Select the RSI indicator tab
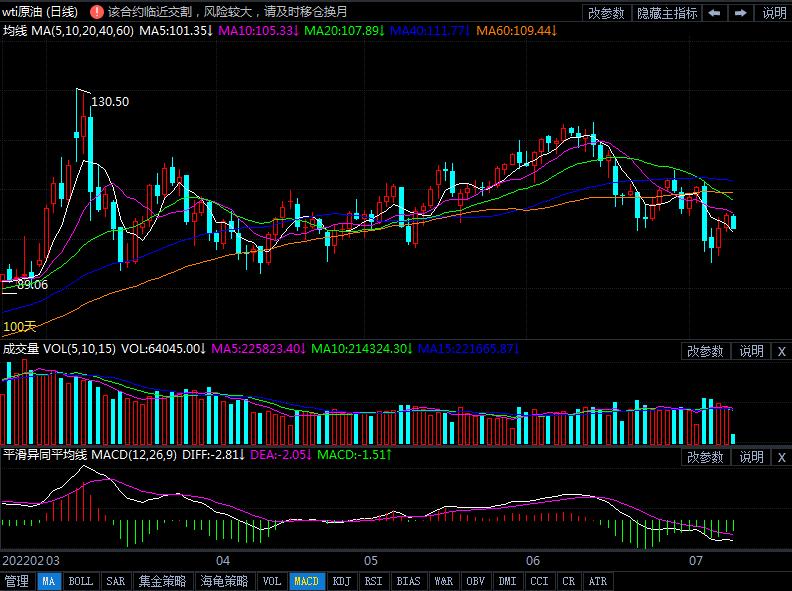792x591 pixels. 373,581
